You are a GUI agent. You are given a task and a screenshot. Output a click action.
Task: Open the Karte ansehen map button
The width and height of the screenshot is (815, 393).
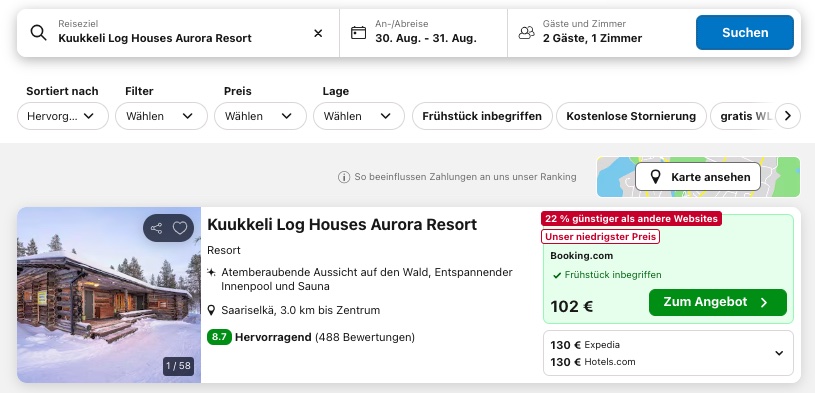click(698, 177)
